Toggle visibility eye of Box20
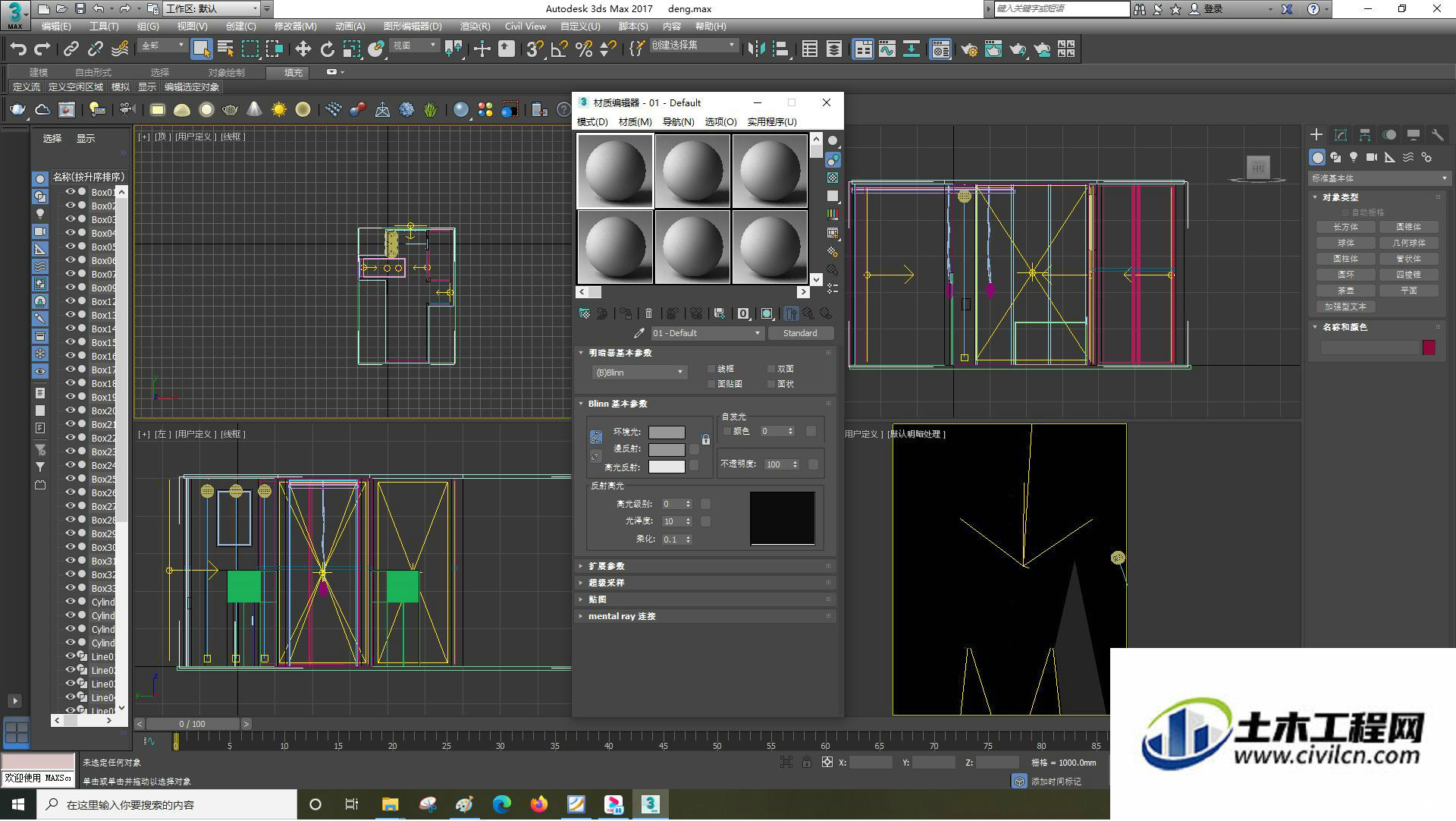Image resolution: width=1456 pixels, height=821 pixels. pos(70,411)
